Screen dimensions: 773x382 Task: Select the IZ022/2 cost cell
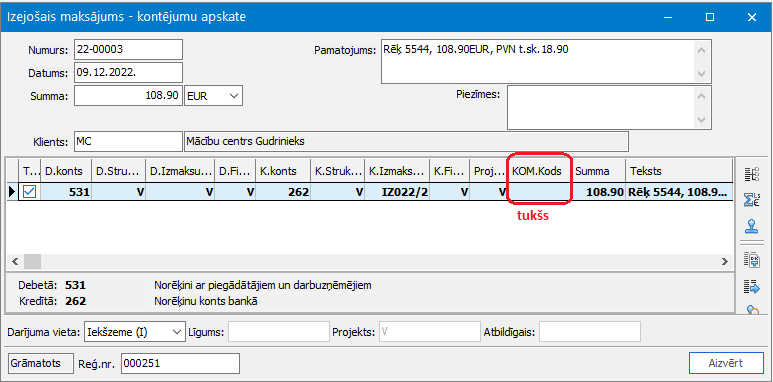pyautogui.click(x=397, y=192)
